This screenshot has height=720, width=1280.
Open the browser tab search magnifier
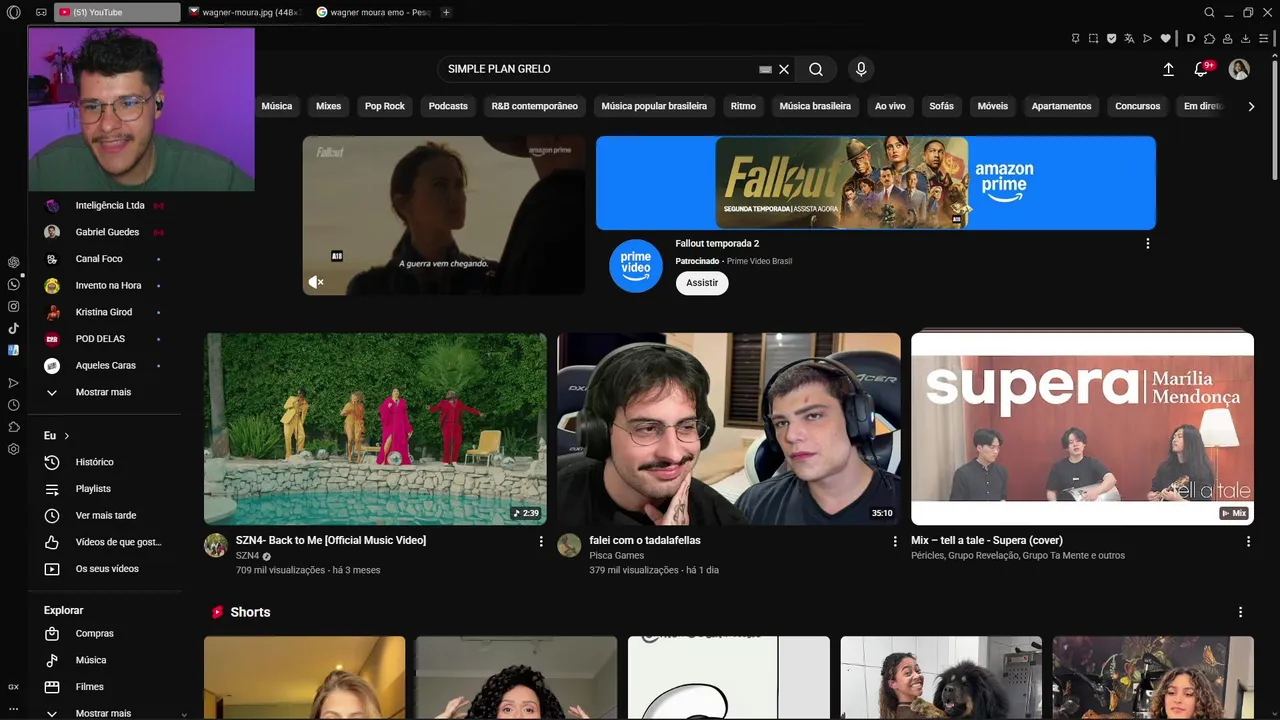point(1209,12)
